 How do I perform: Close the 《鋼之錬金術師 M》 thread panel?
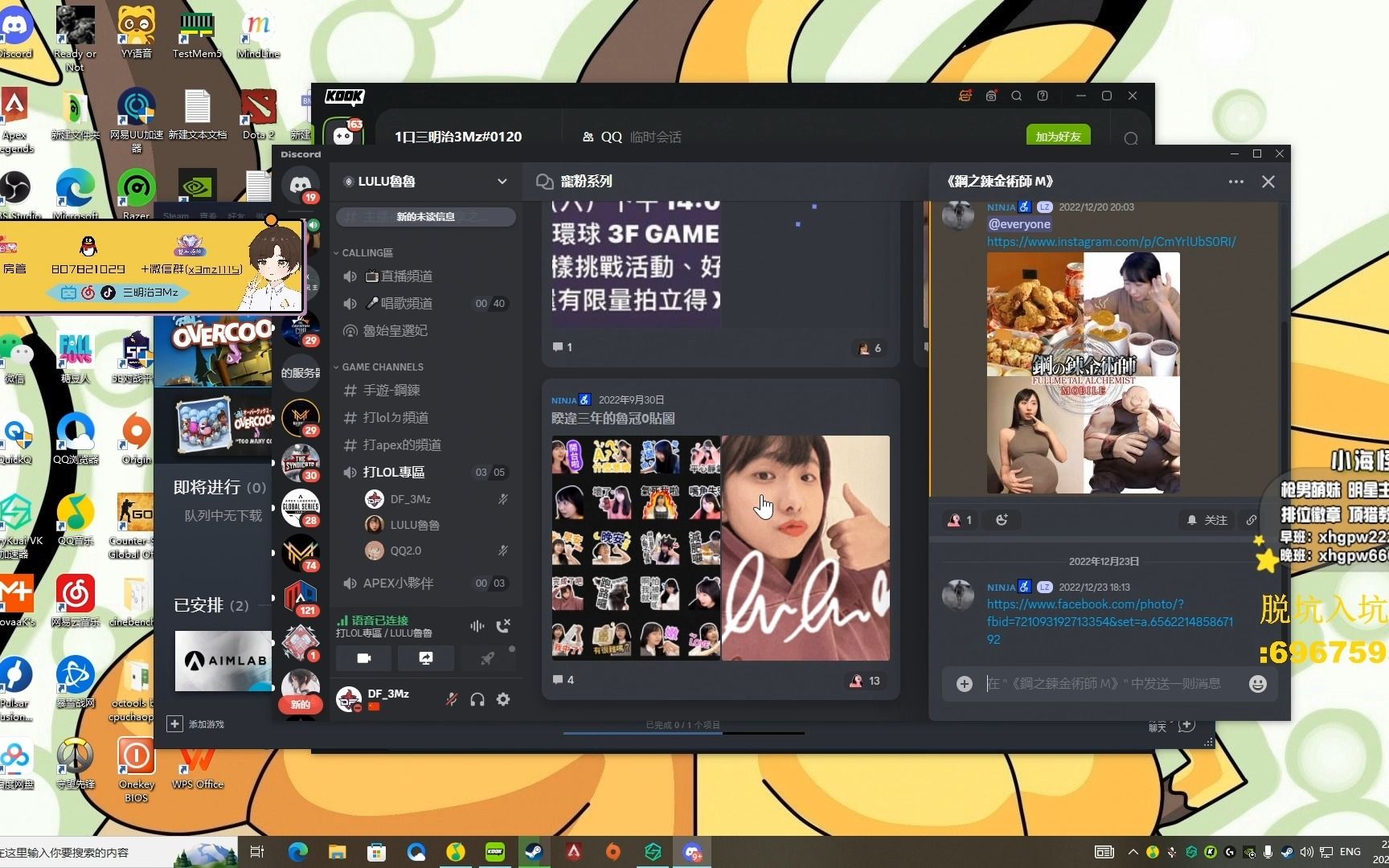point(1268,182)
